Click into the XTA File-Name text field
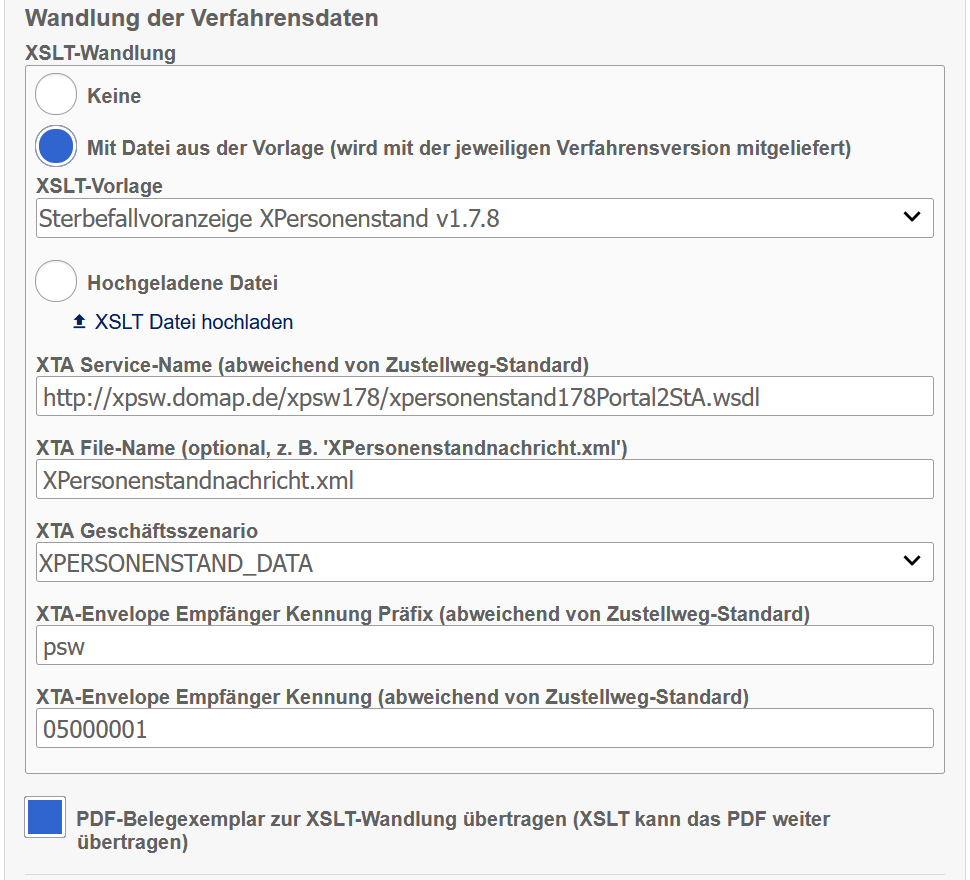Image resolution: width=970 pixels, height=880 pixels. click(484, 479)
